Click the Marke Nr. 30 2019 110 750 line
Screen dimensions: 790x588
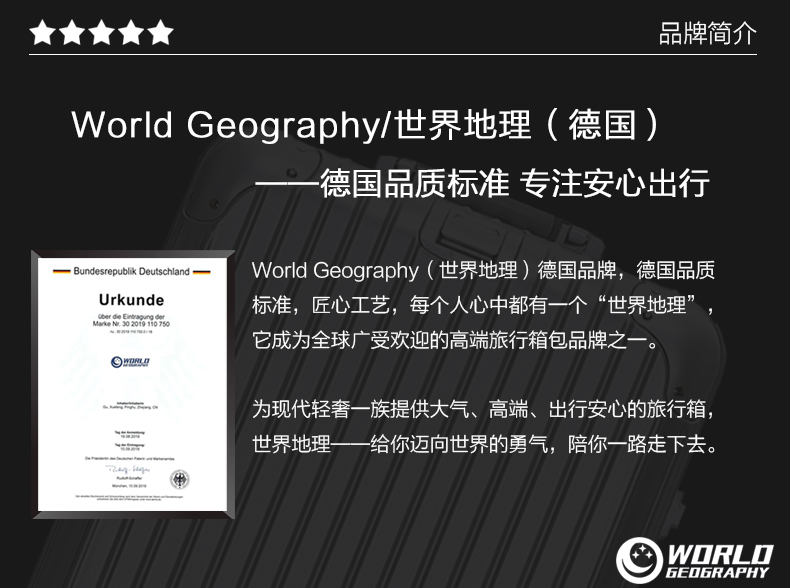point(131,324)
